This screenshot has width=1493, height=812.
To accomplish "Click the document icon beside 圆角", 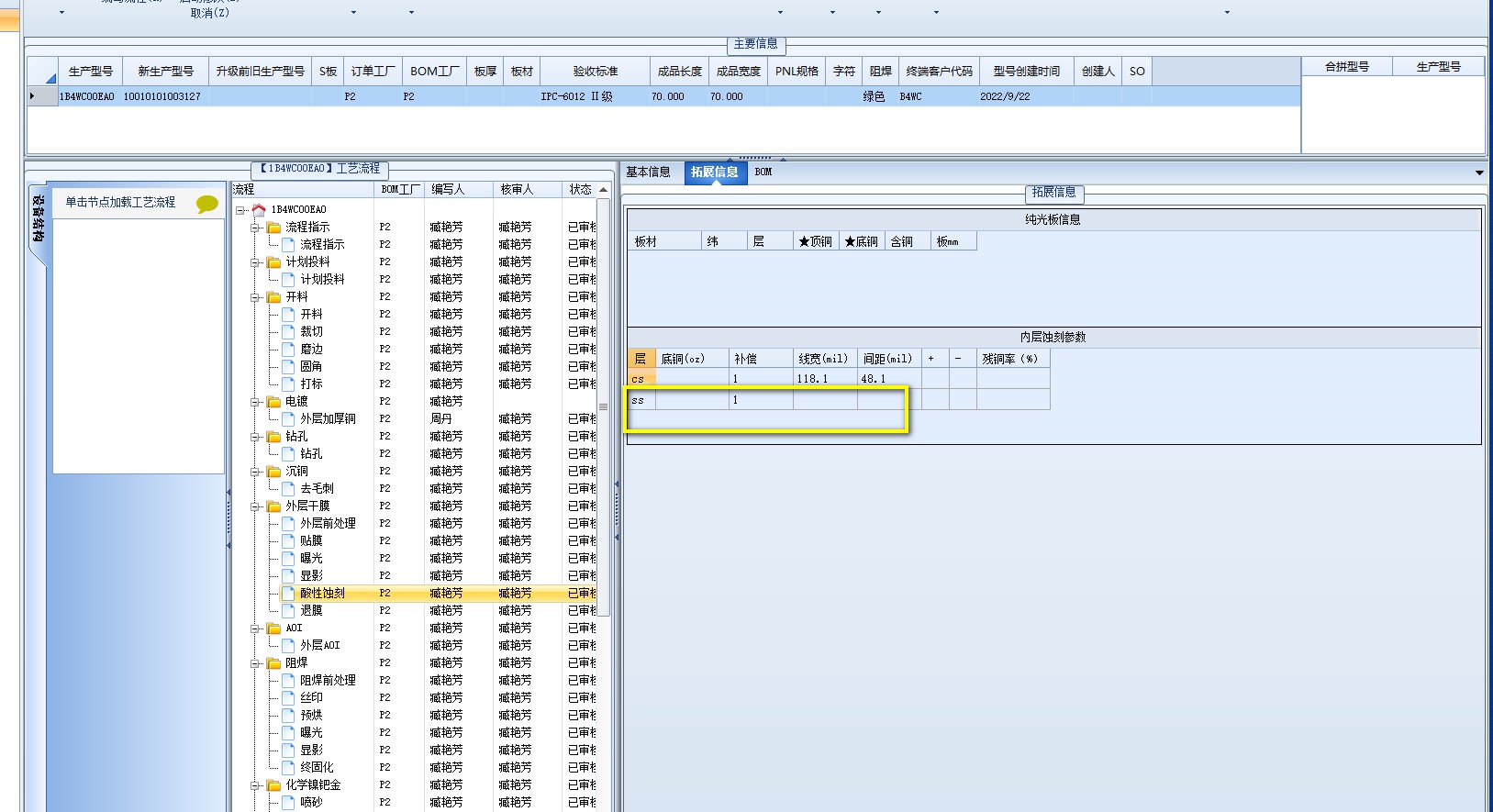I will tap(288, 367).
